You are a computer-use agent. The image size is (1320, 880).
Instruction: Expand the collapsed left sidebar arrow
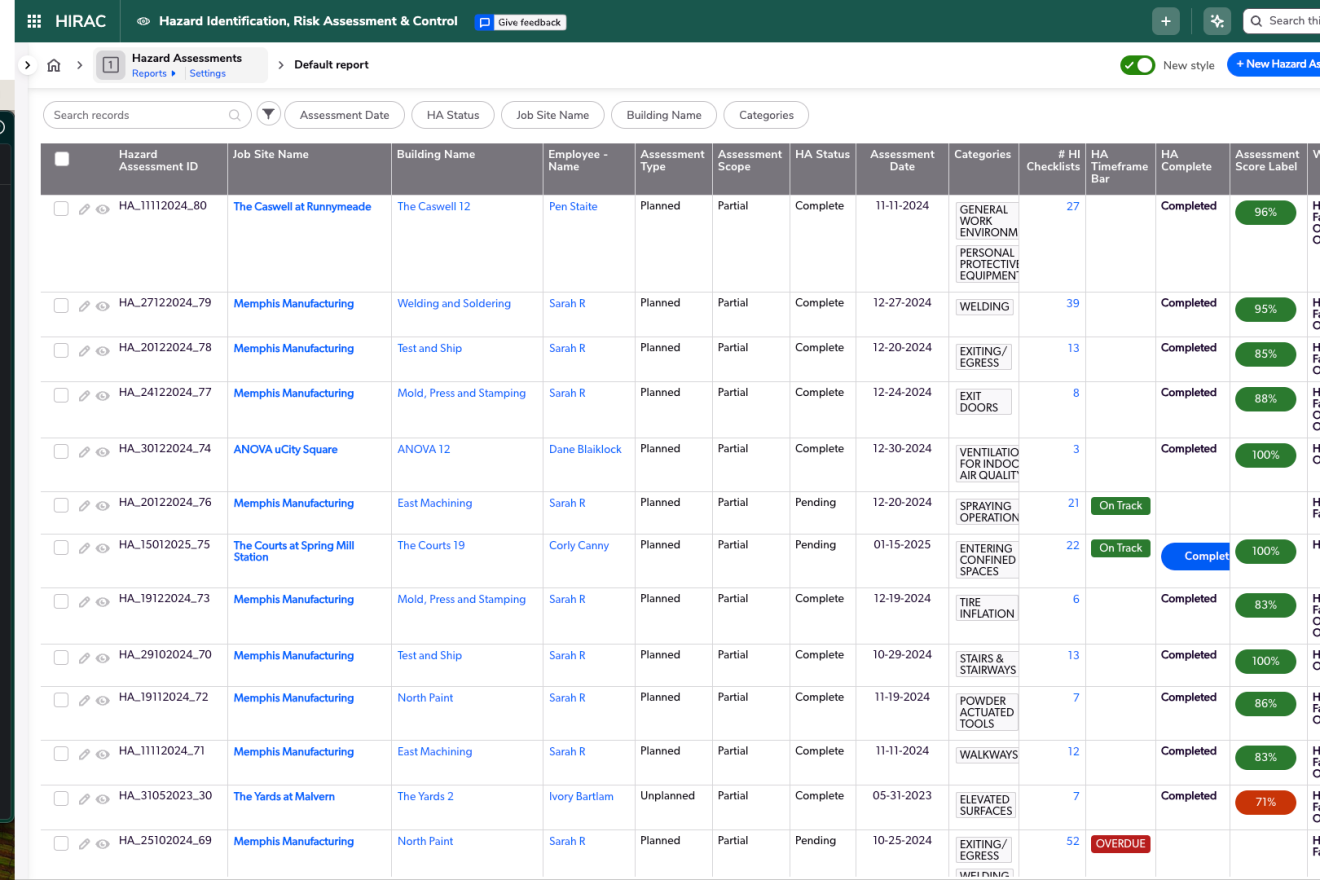(x=28, y=65)
